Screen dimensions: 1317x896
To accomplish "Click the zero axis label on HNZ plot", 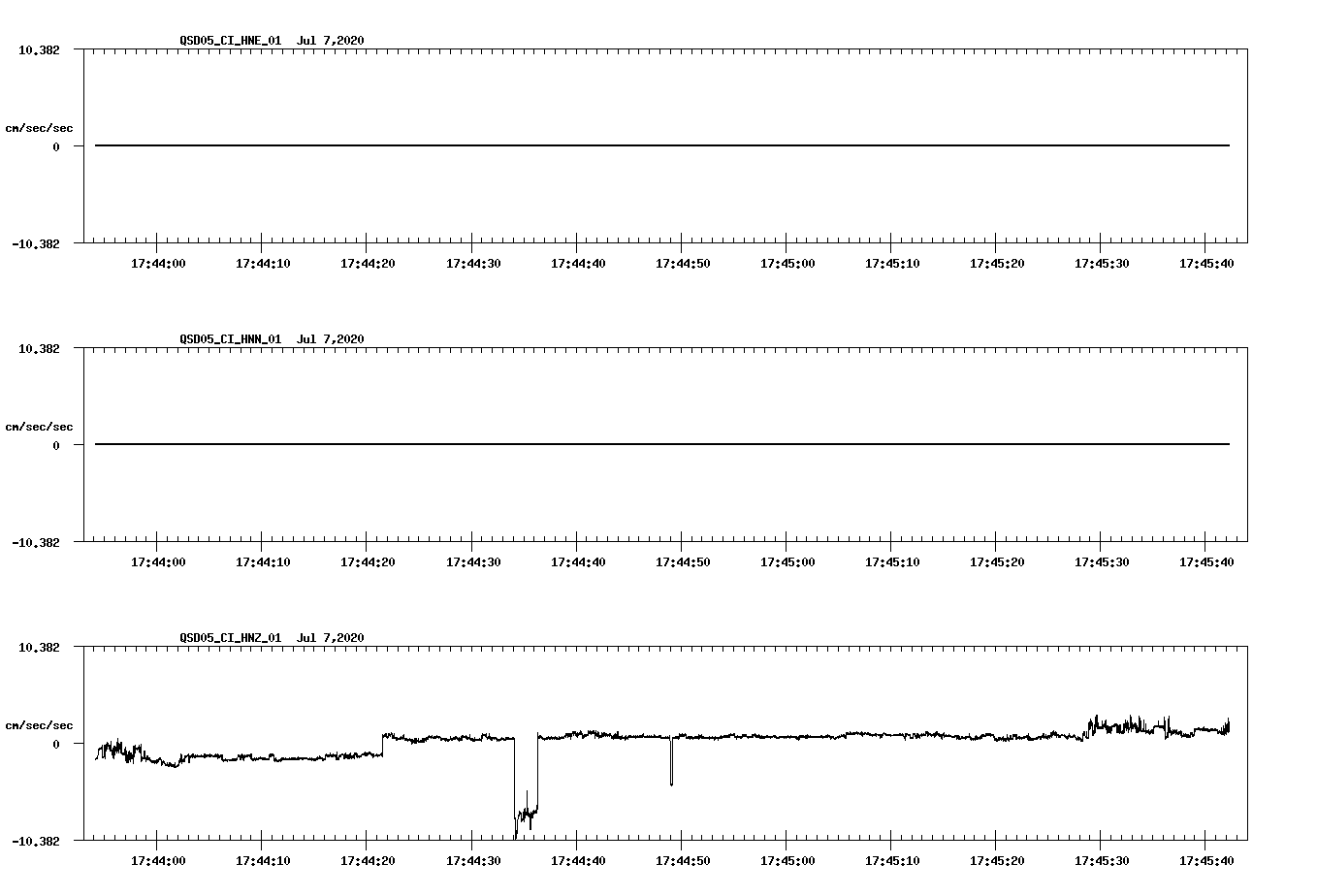I will coord(56,745).
